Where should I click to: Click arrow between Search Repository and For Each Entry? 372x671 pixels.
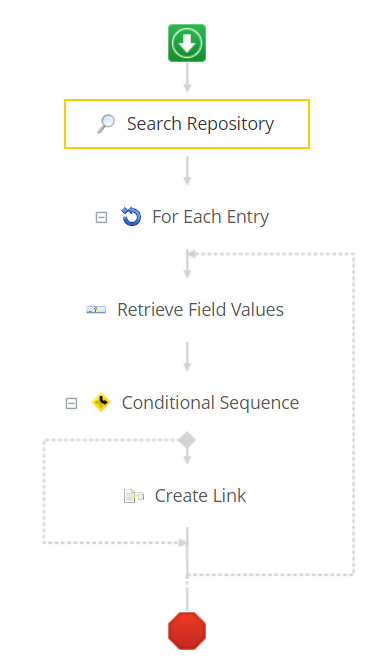tap(187, 171)
